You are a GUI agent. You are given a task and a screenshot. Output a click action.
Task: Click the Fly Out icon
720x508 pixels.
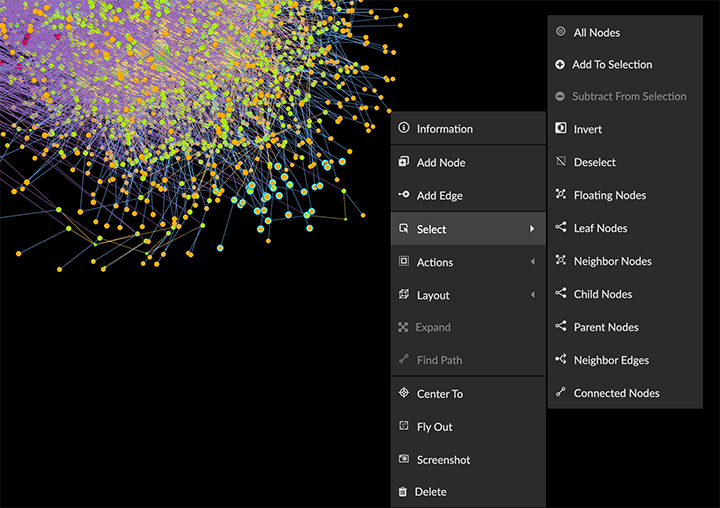click(x=404, y=426)
